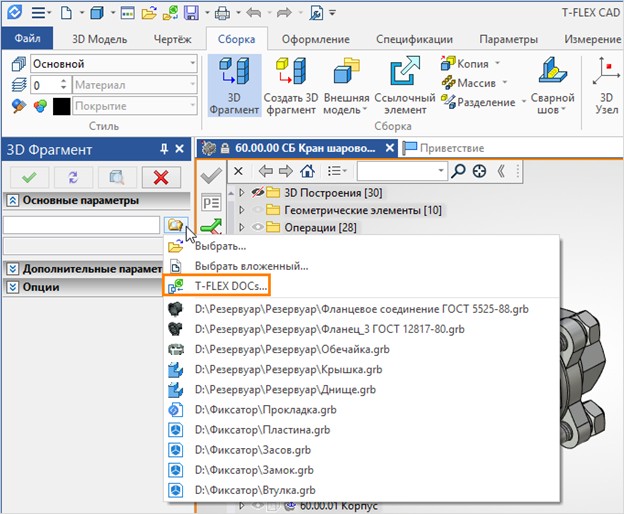Click the Сварной шов tool
The width and height of the screenshot is (624, 514).
(x=552, y=86)
